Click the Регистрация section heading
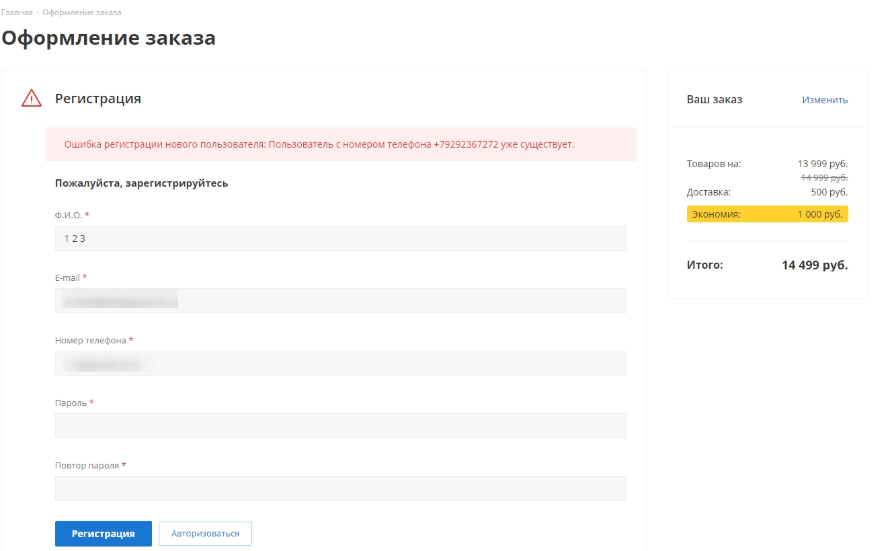Screen dimensions: 878x551 point(98,99)
